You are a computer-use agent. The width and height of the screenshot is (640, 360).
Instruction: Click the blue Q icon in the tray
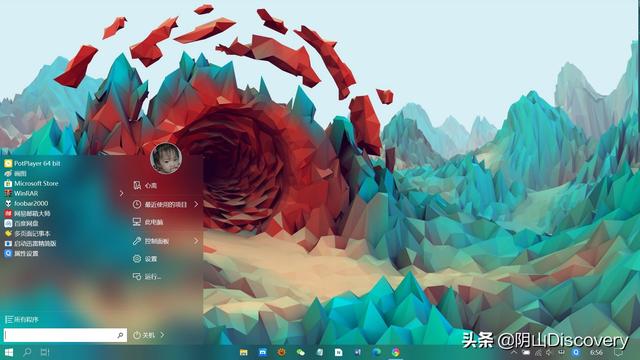pyautogui.click(x=576, y=352)
